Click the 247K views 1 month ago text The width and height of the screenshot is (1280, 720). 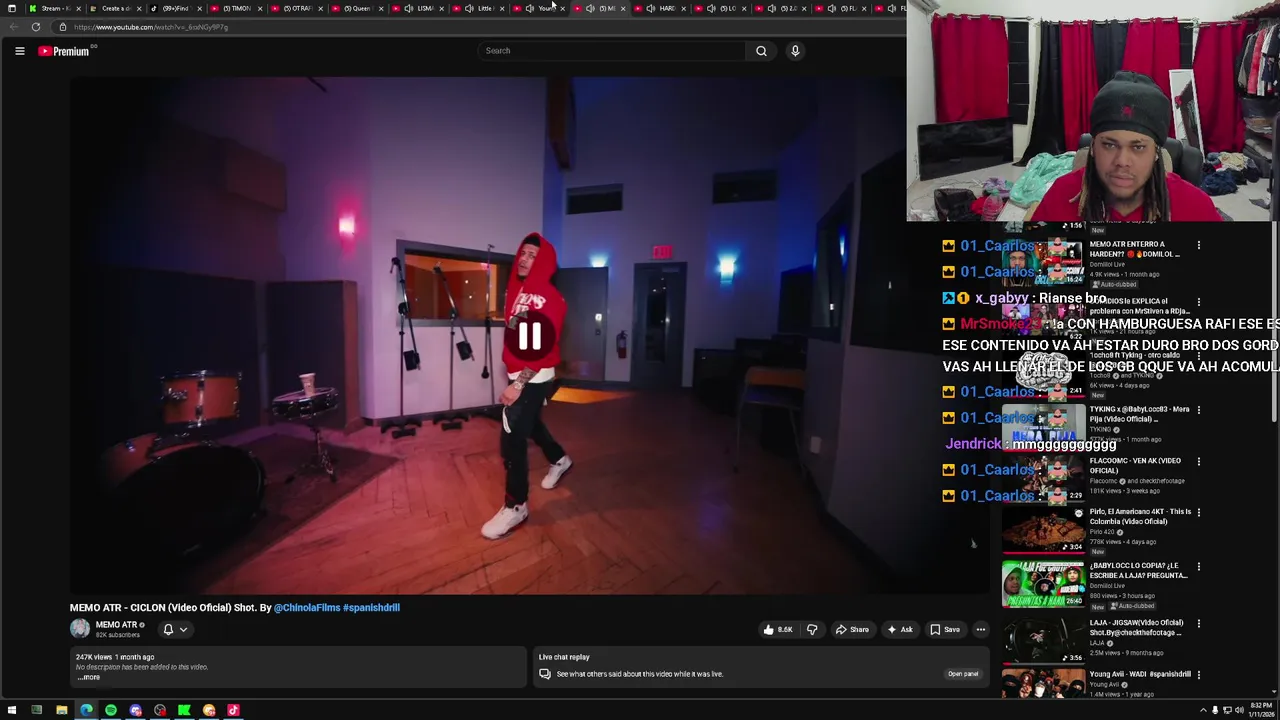115,657
